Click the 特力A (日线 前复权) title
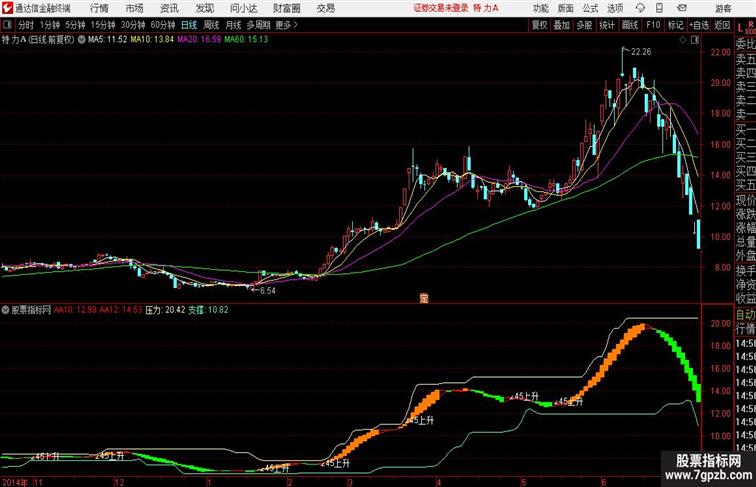This screenshot has height=487, width=756. pyautogui.click(x=38, y=40)
